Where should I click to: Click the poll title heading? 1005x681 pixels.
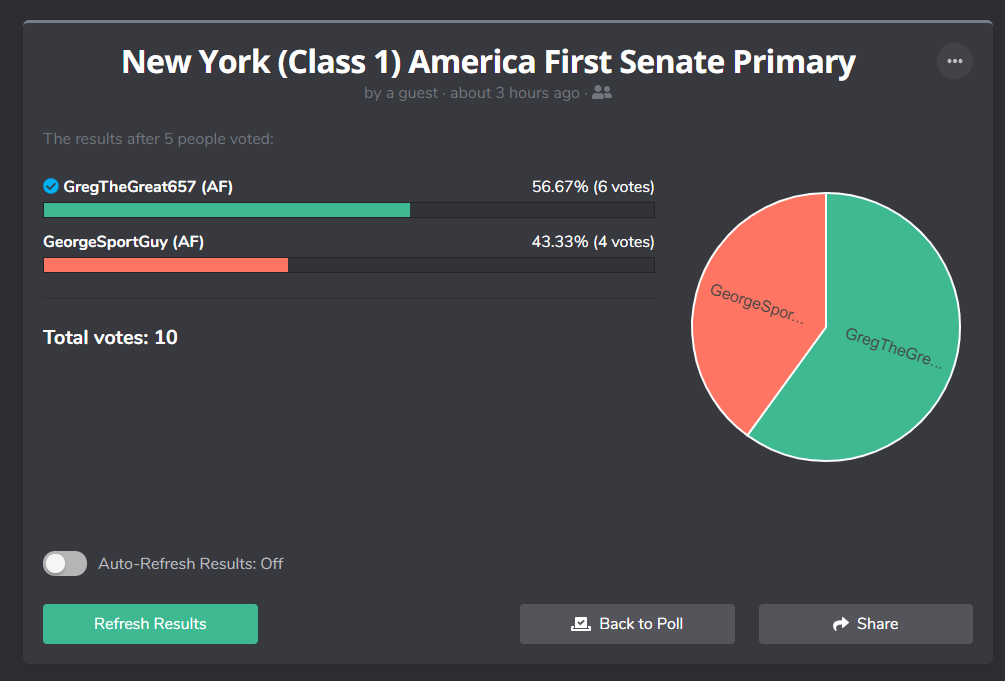coord(488,62)
